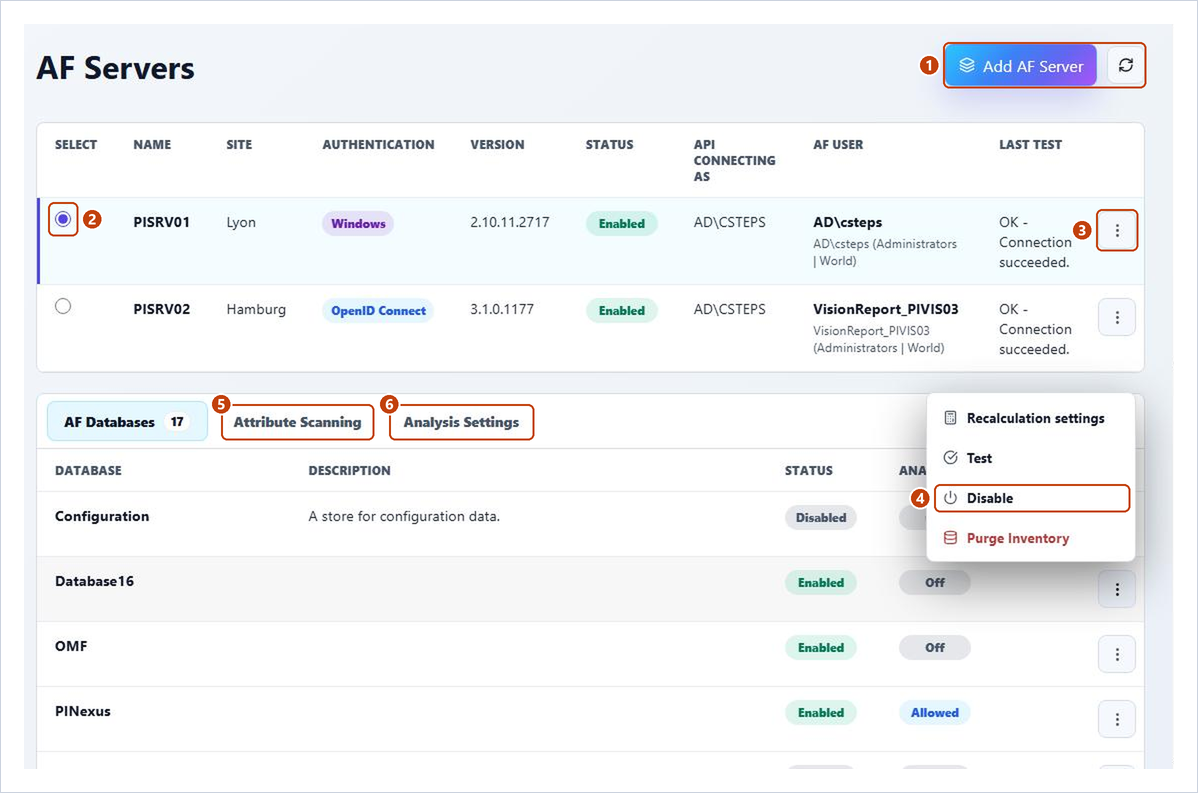Click the Off analysis badge for OMF
This screenshot has height=793, width=1198.
pos(934,647)
